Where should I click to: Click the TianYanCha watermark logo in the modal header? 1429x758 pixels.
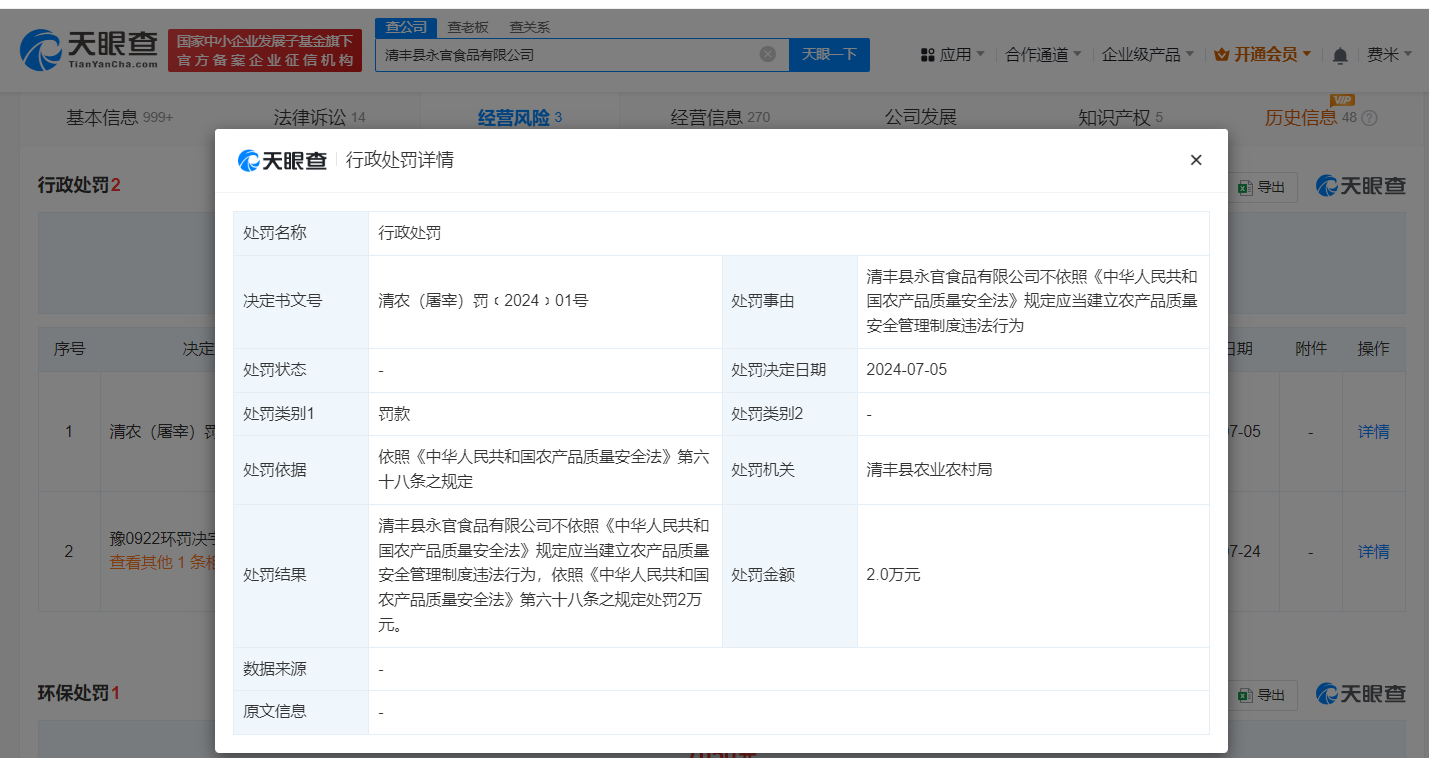pyautogui.click(x=283, y=160)
